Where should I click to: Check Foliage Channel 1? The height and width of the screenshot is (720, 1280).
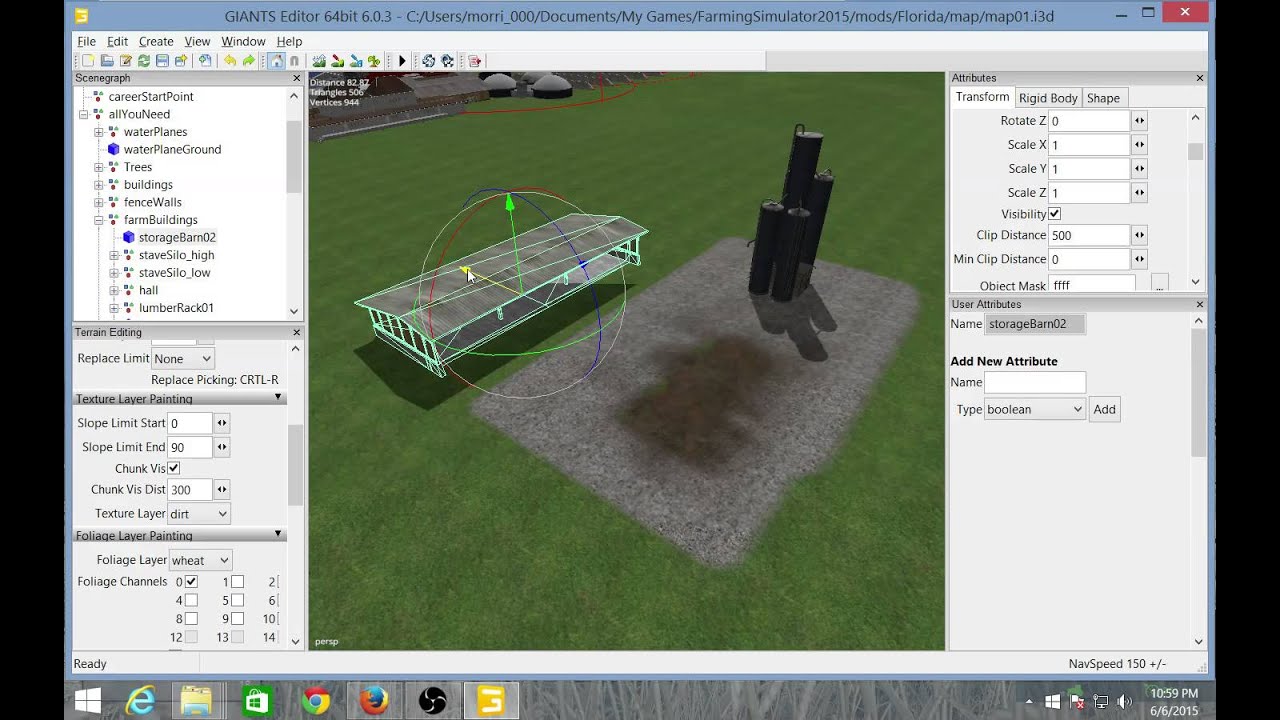pyautogui.click(x=238, y=581)
